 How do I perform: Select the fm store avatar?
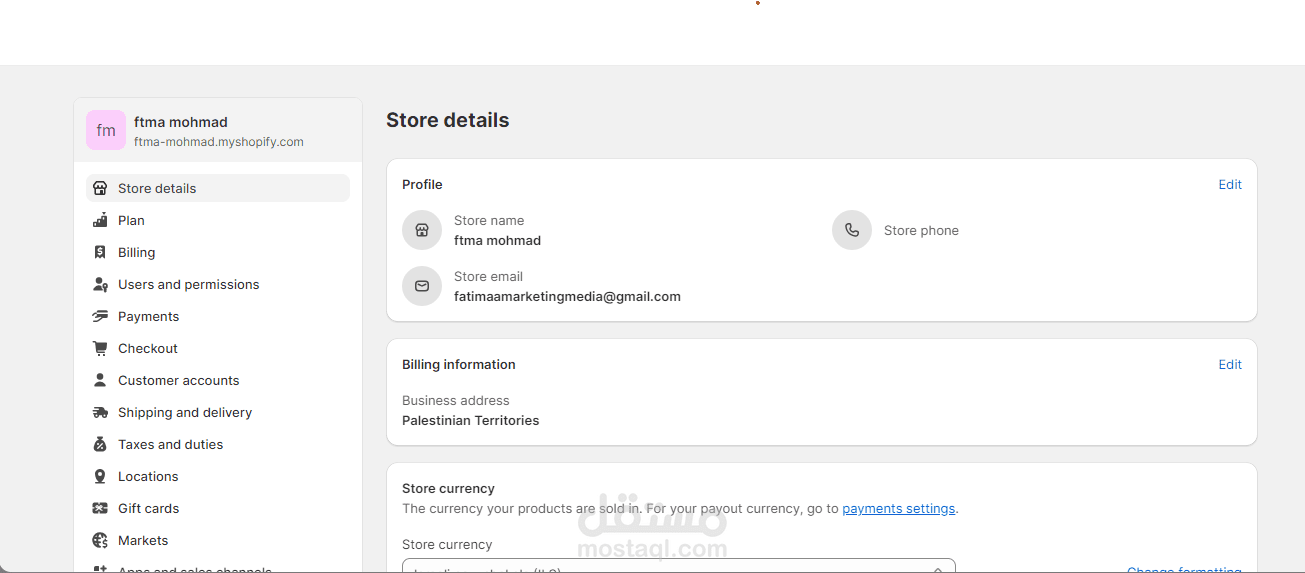pyautogui.click(x=106, y=130)
